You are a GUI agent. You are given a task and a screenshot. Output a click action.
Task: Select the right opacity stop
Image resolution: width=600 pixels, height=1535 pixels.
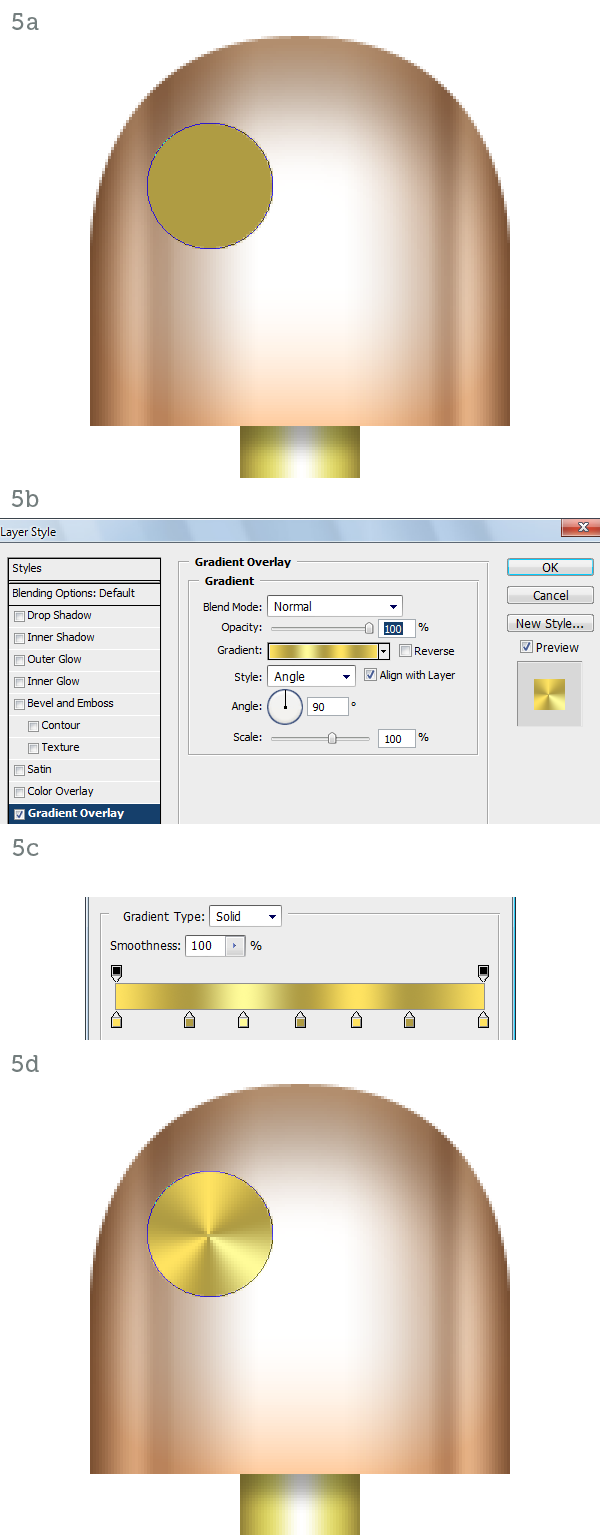tap(484, 972)
